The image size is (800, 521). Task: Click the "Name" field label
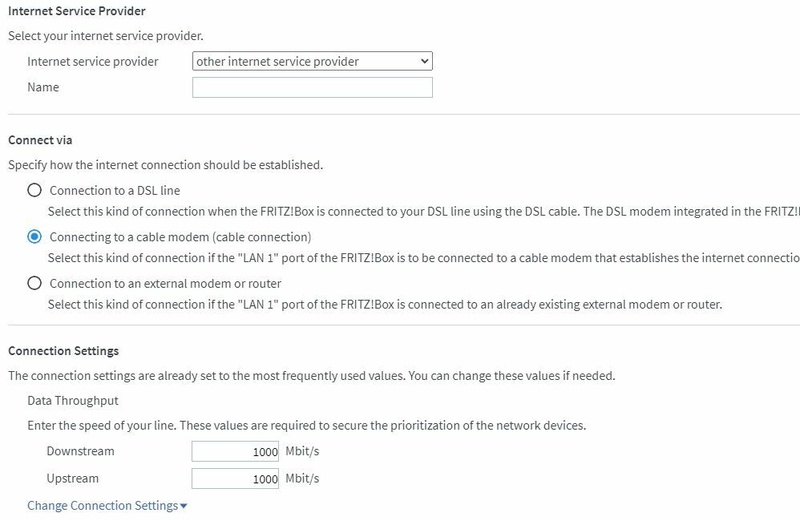(43, 88)
